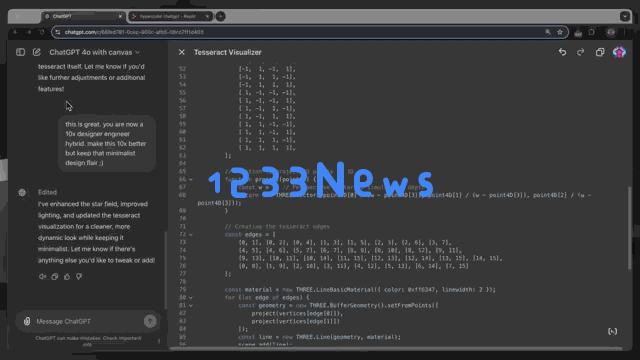Click the "I've enhanced the star field" reply

tap(96, 232)
